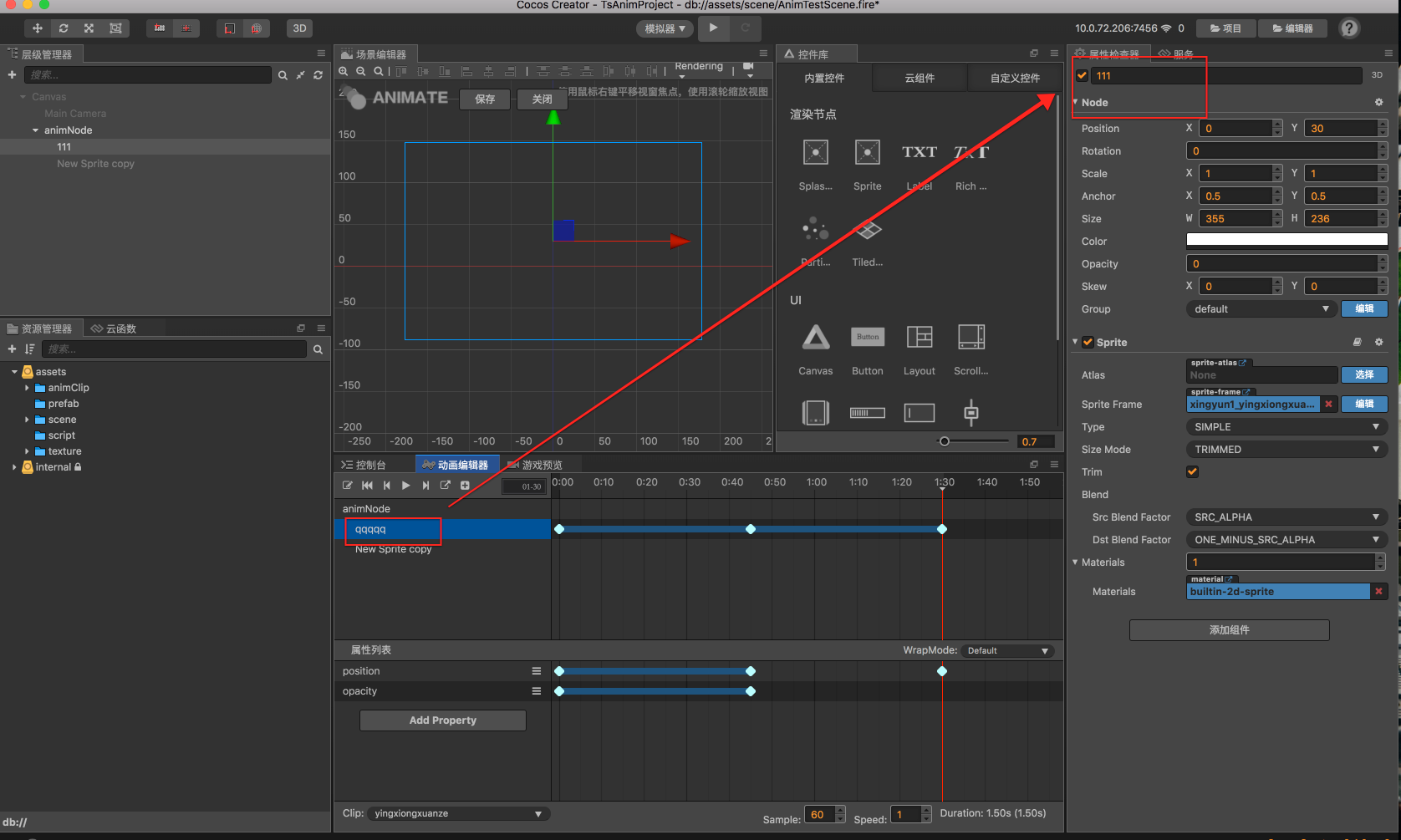This screenshot has width=1401, height=840.
Task: Zoom out the scene editor view
Action: [x=361, y=72]
